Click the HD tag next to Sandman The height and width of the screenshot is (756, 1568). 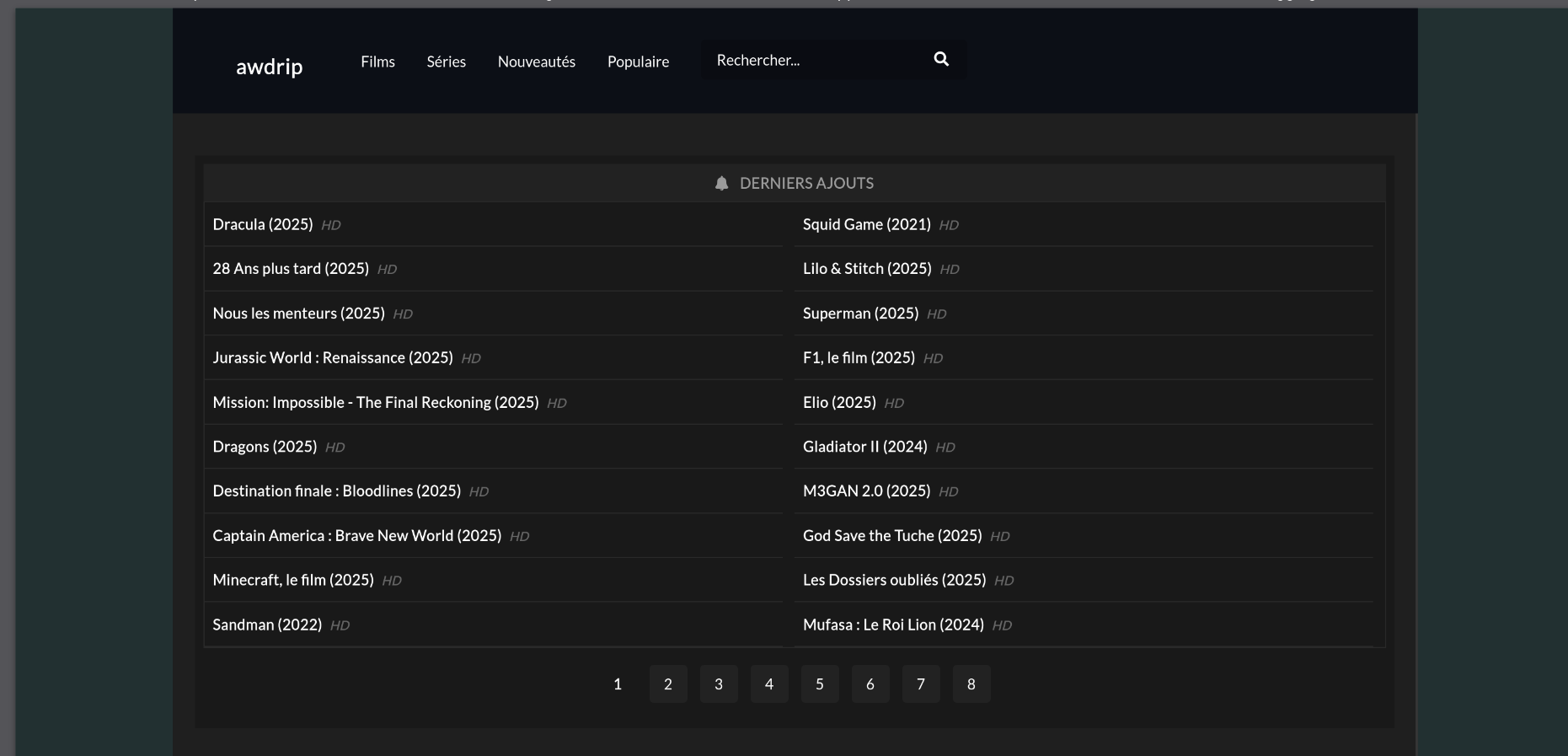point(340,625)
